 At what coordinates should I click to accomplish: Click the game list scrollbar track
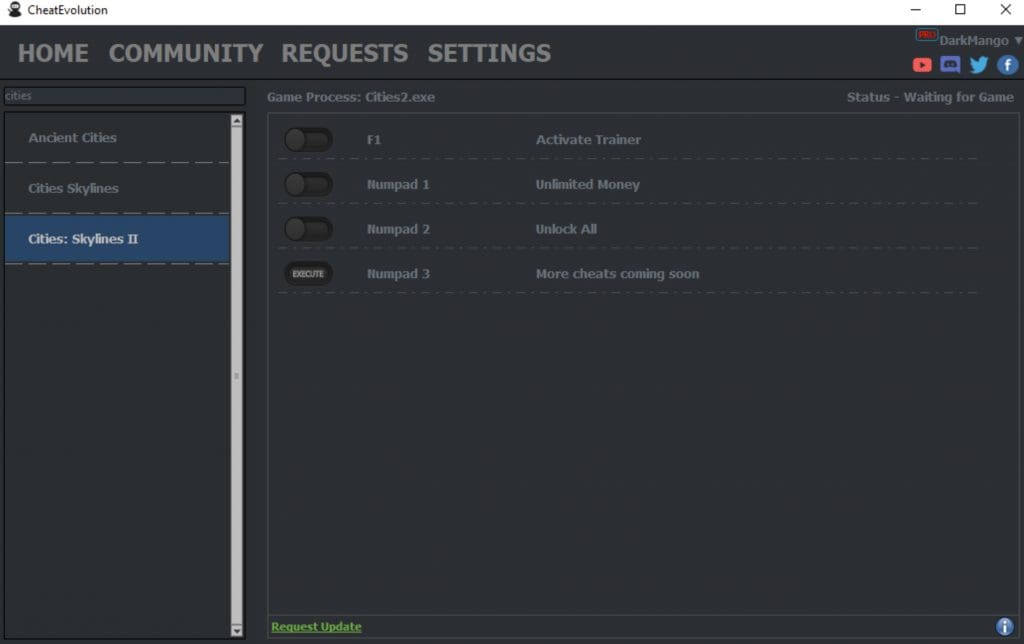pos(236,376)
